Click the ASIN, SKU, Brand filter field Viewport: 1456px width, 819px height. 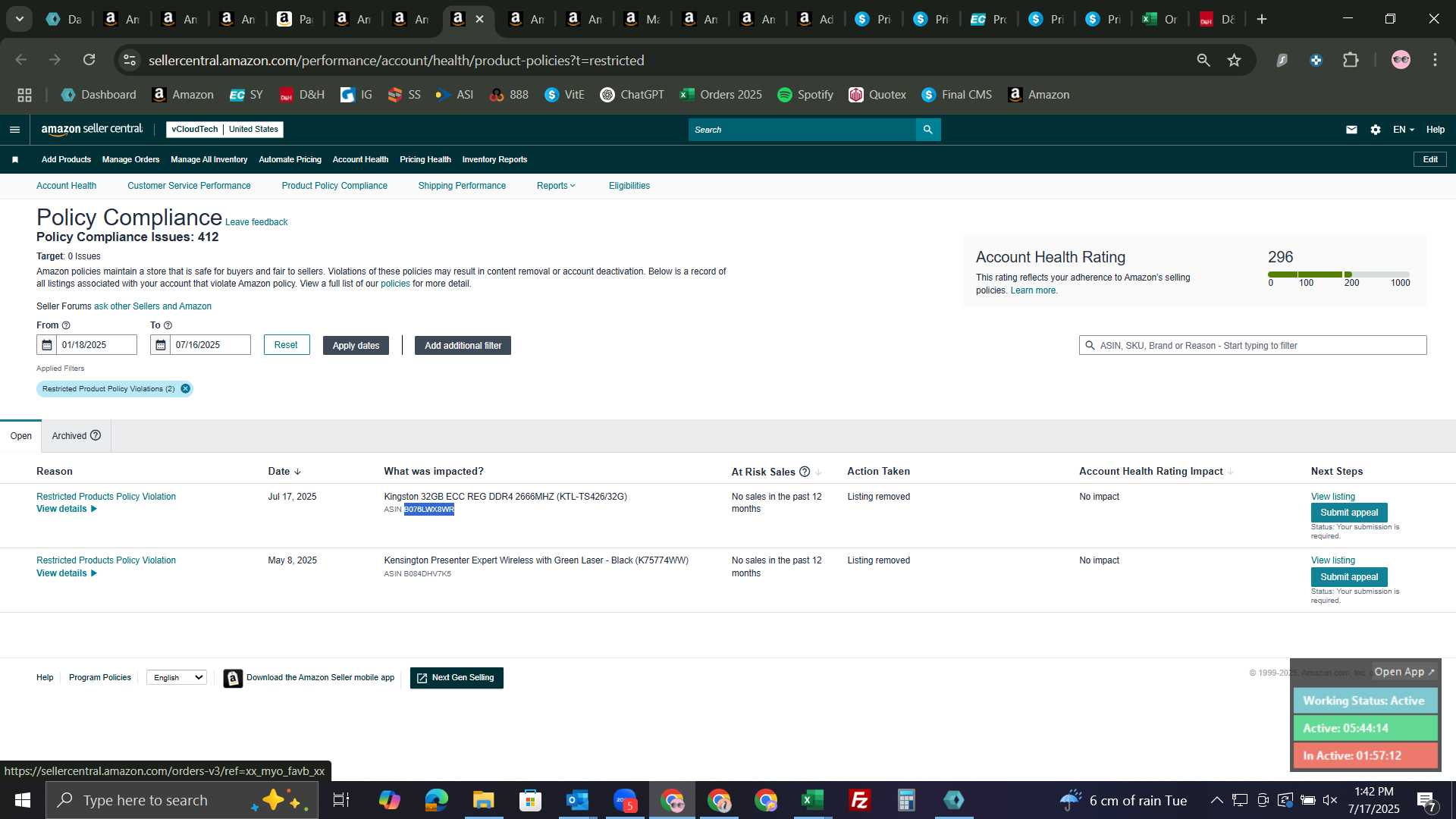pyautogui.click(x=1253, y=346)
